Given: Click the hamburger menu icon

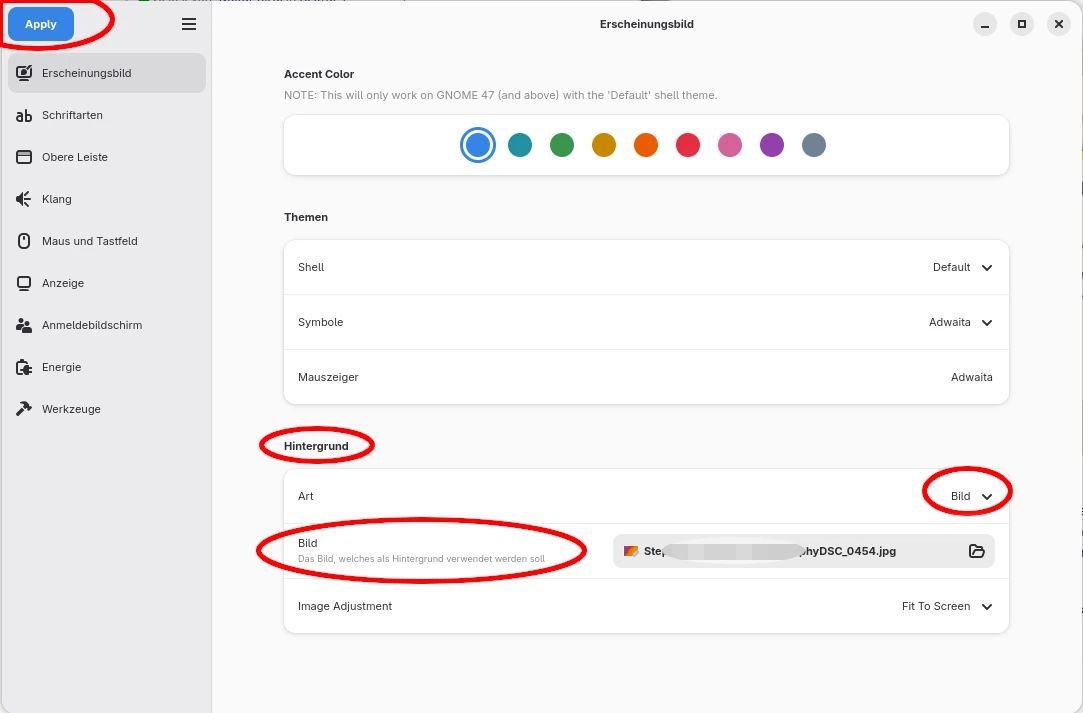Looking at the screenshot, I should (189, 24).
